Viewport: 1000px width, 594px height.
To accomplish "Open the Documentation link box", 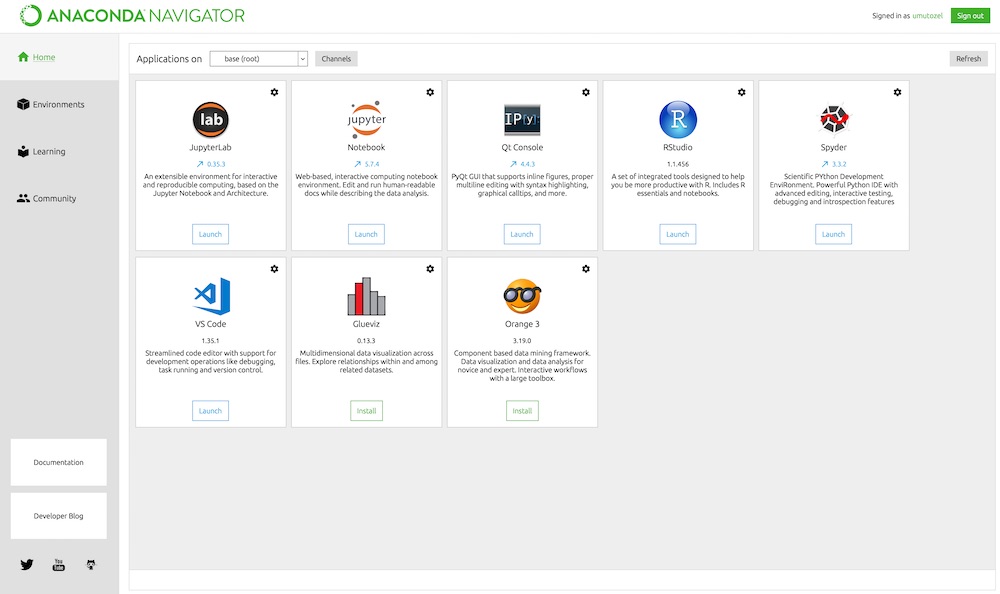I will click(59, 462).
